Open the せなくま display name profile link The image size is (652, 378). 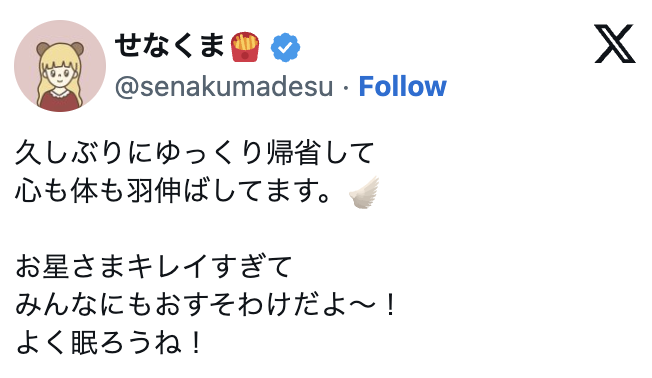pyautogui.click(x=170, y=46)
